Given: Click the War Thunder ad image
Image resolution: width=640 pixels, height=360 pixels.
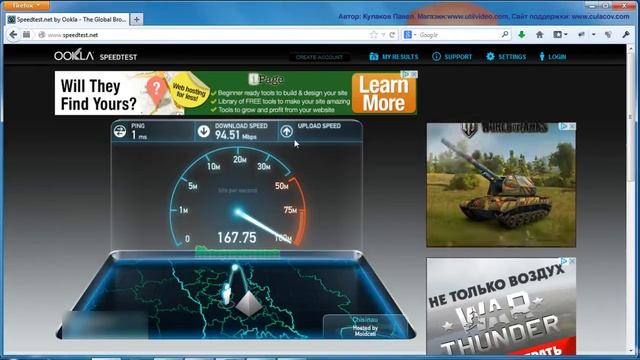Looking at the screenshot, I should (x=501, y=306).
